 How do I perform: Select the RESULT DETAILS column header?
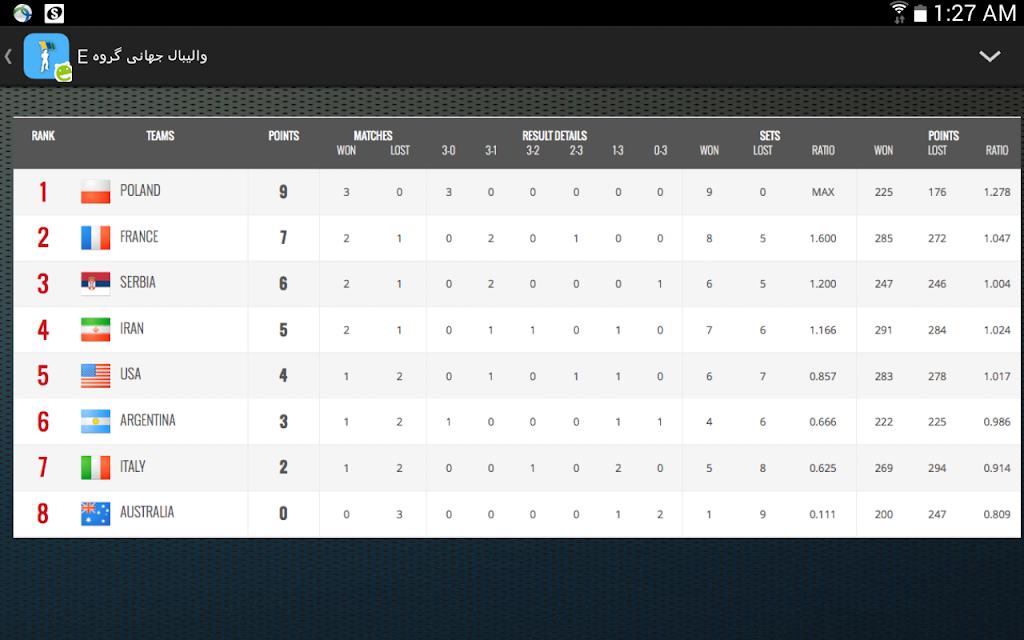coord(554,136)
